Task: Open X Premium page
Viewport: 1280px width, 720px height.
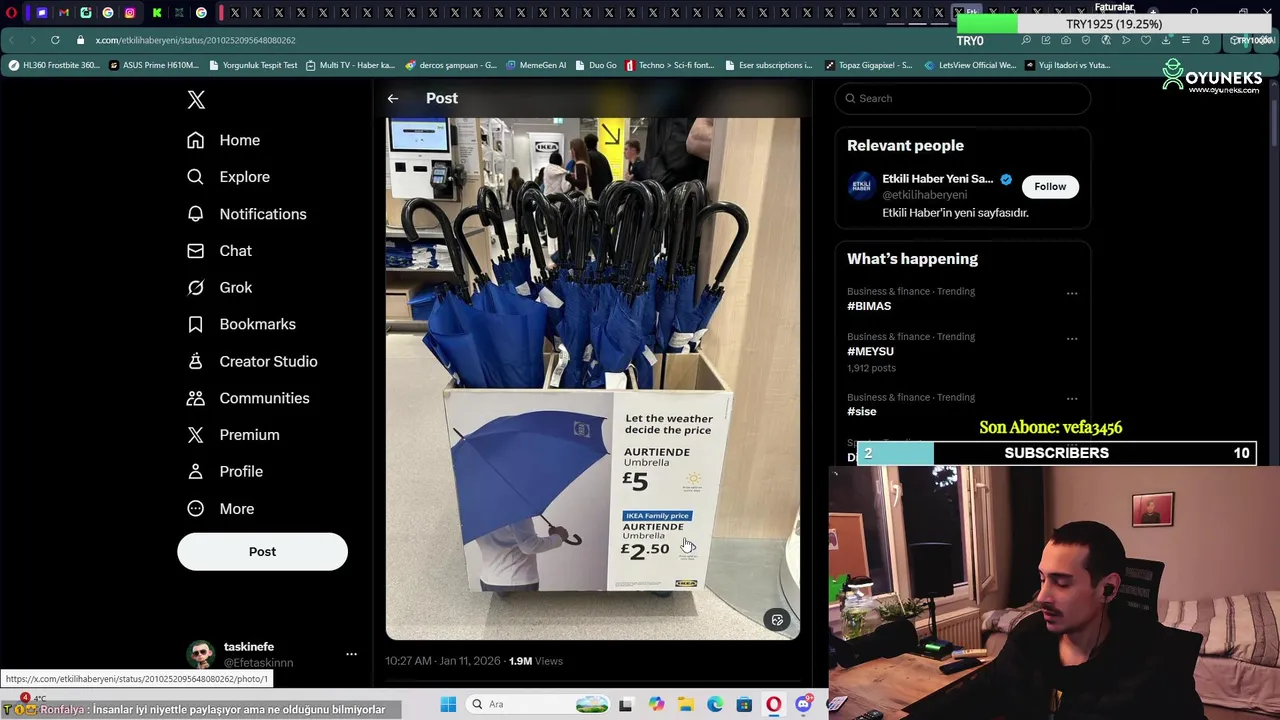Action: click(x=233, y=435)
